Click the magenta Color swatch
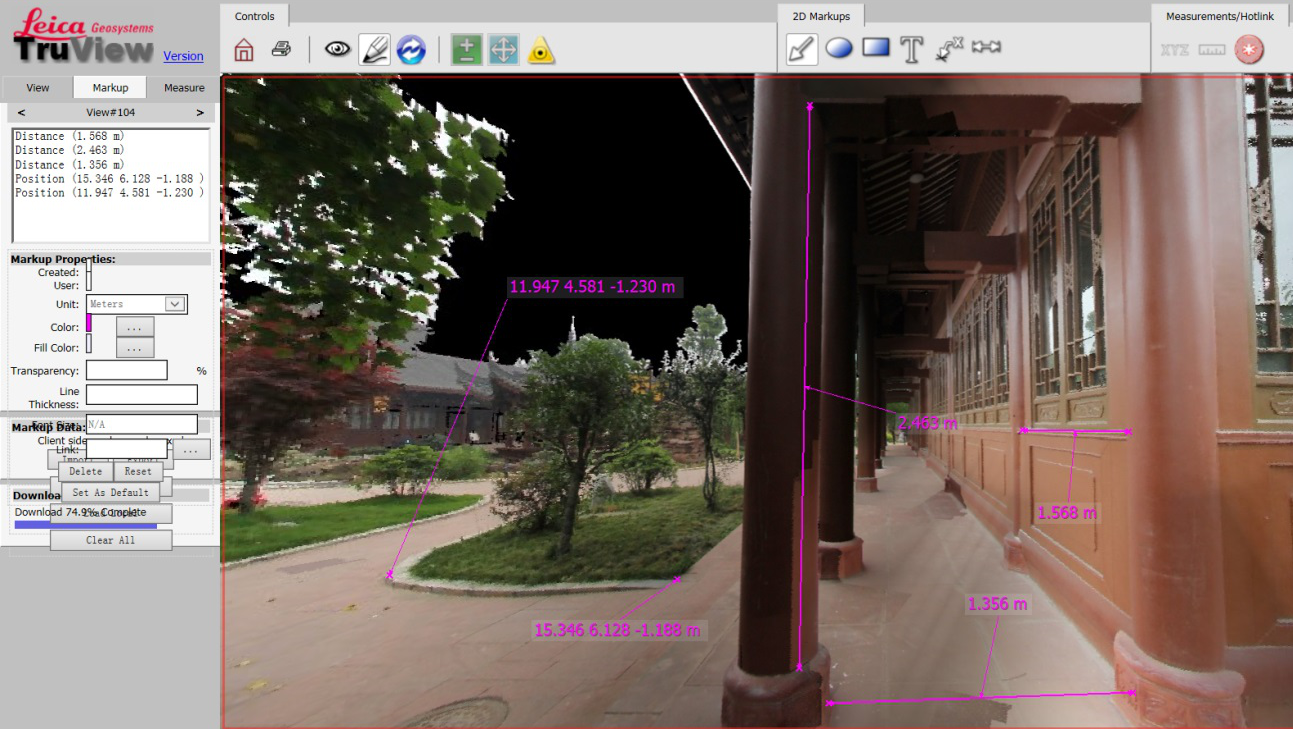This screenshot has height=730, width=1293. pyautogui.click(x=89, y=323)
